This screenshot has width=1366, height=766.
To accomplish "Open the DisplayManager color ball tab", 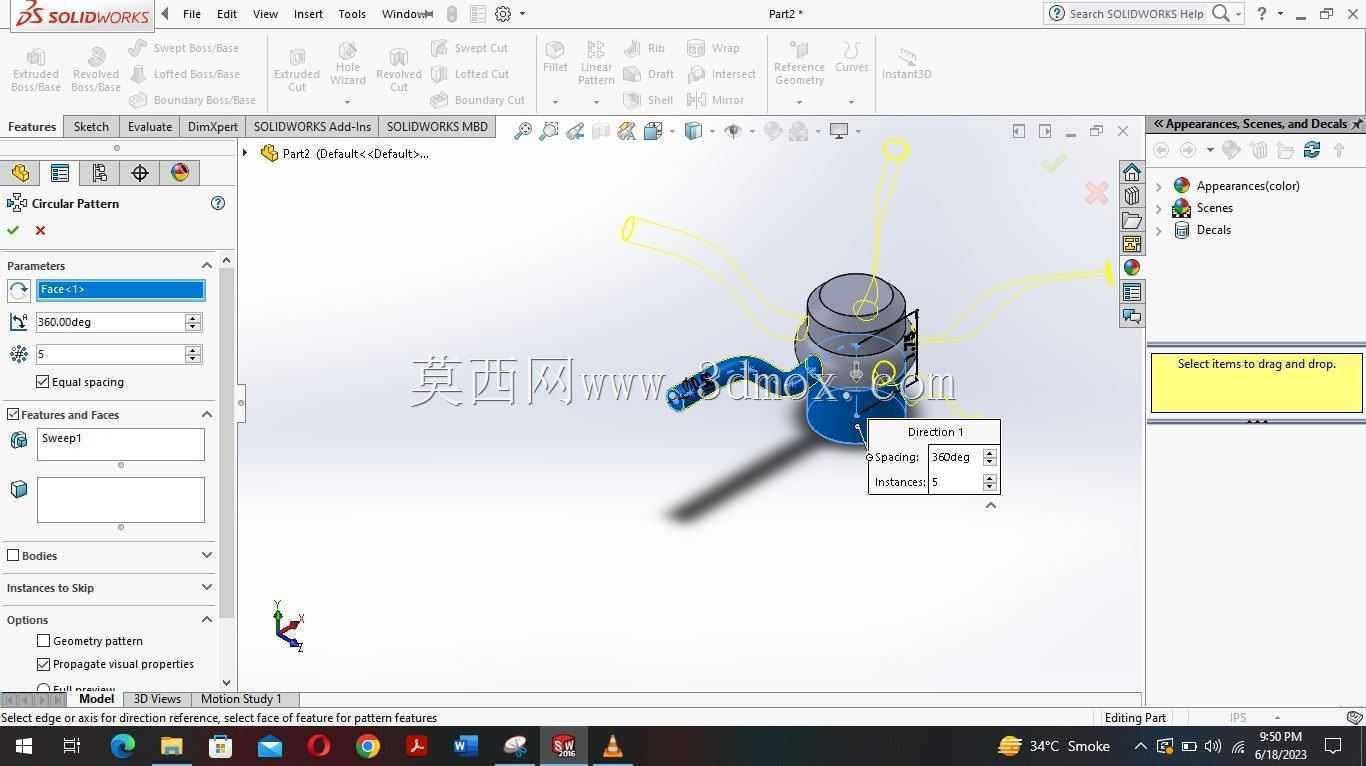I will (x=180, y=173).
